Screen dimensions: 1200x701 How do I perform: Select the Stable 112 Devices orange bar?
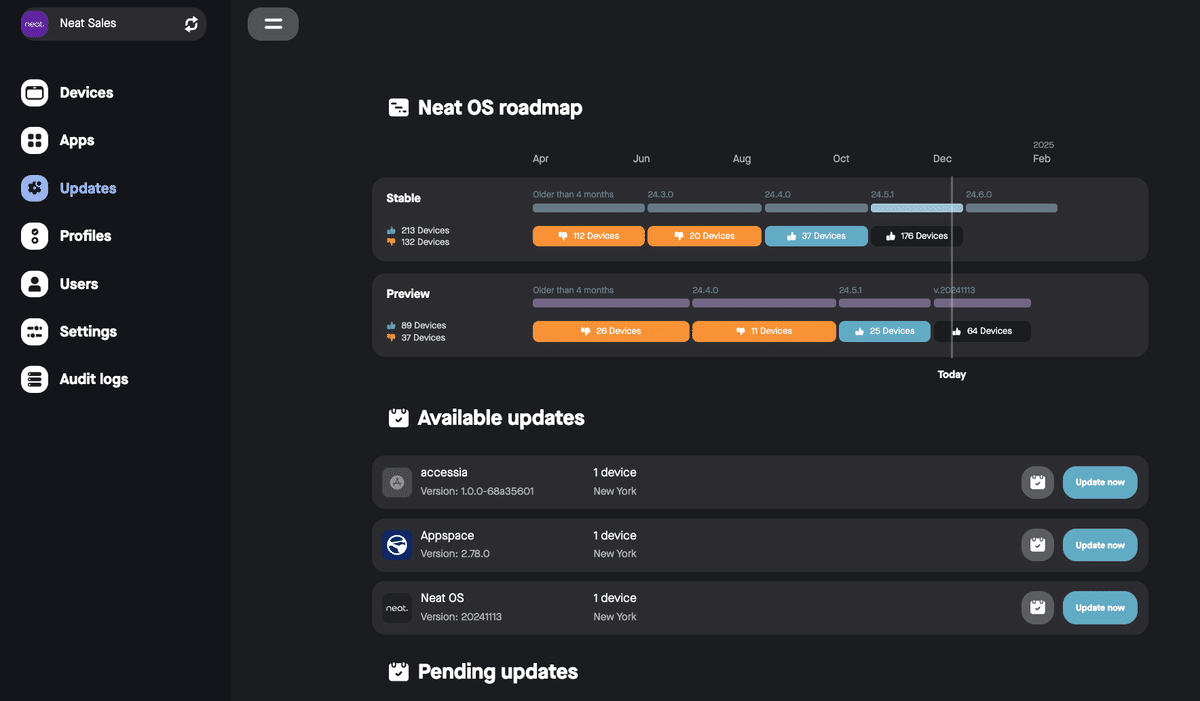click(589, 236)
